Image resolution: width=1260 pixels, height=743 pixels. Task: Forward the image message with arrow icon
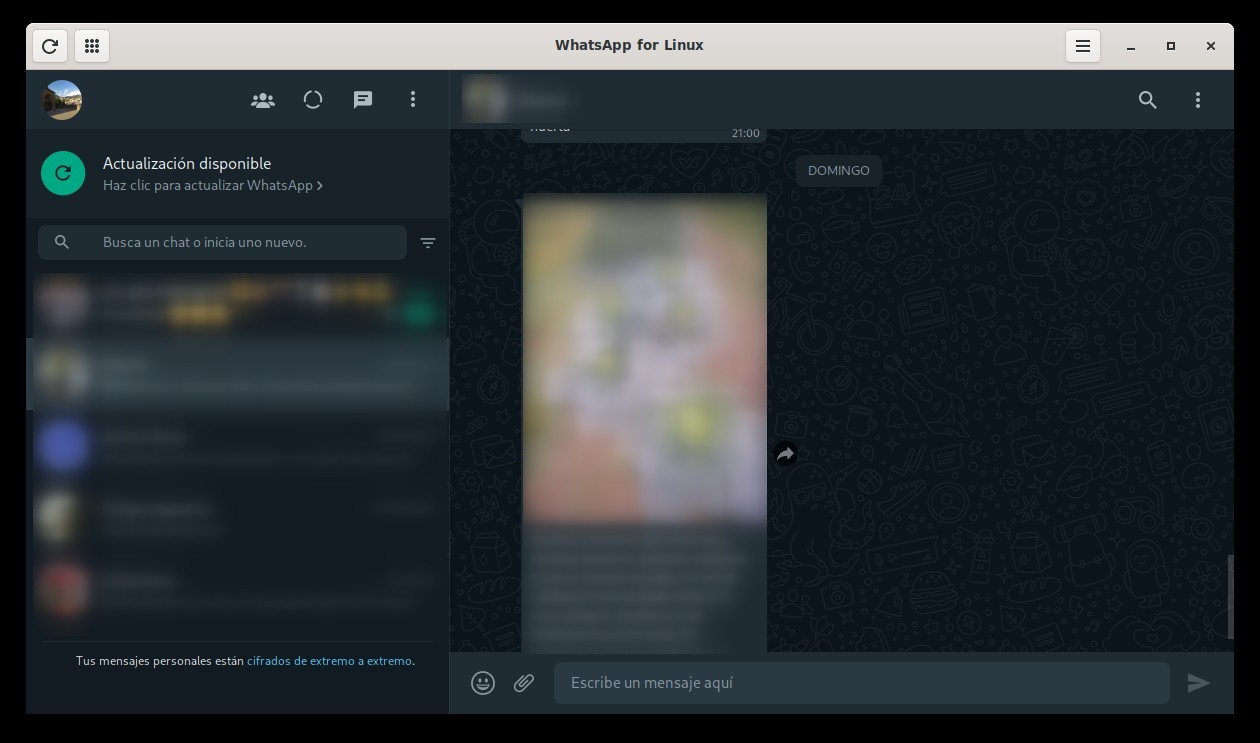click(785, 454)
